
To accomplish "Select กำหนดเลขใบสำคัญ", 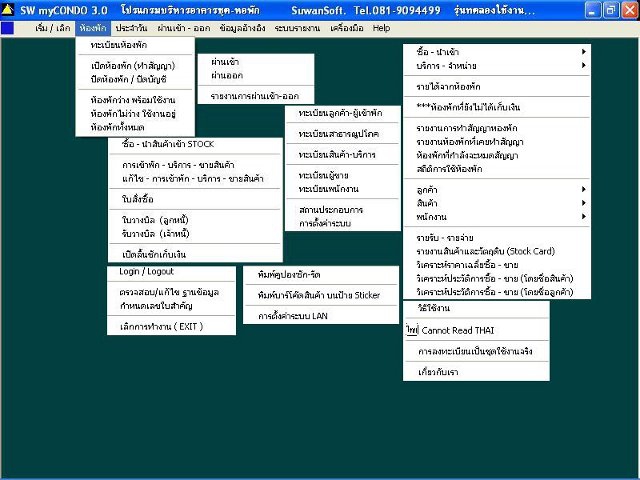I will 171,306.
